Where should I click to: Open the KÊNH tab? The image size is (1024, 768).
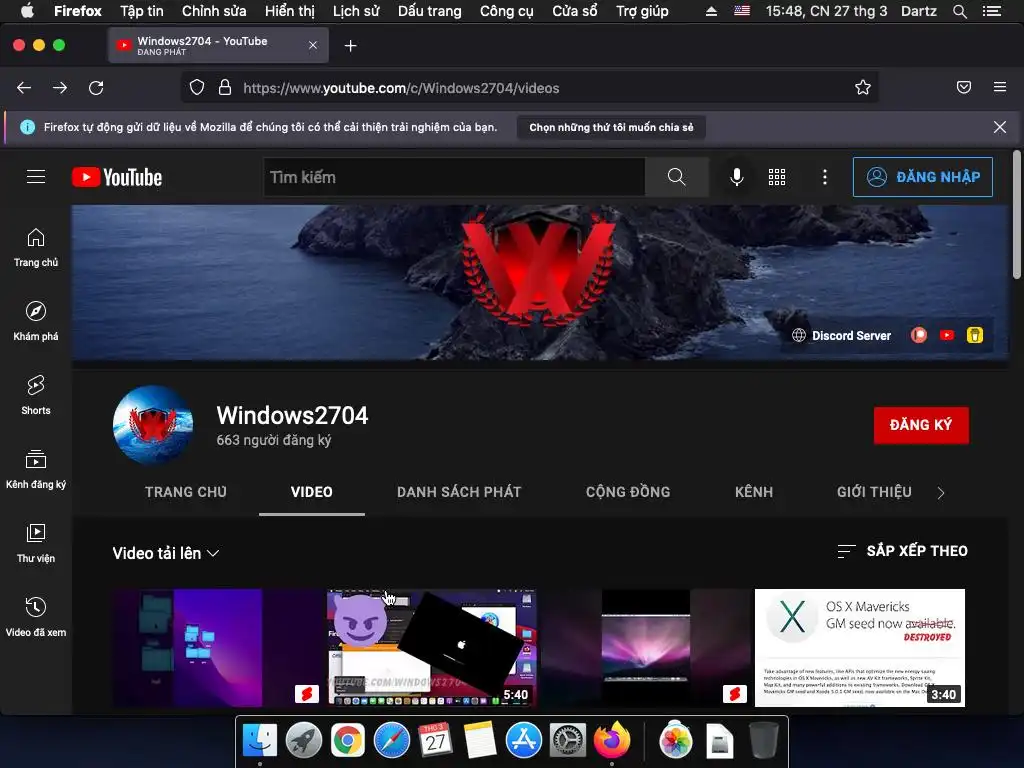tap(754, 492)
